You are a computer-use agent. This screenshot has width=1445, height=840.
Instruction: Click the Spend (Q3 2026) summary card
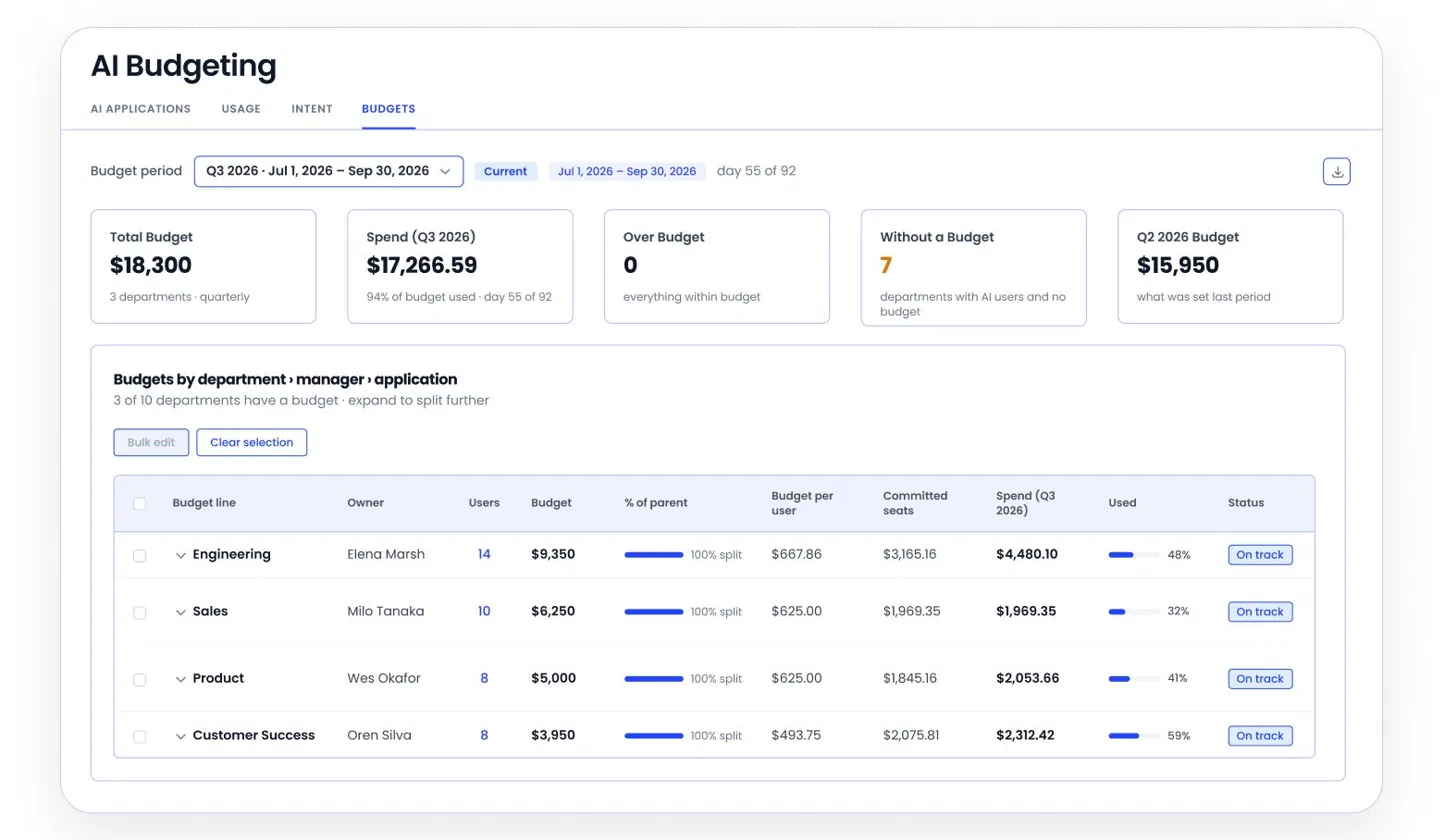click(460, 266)
